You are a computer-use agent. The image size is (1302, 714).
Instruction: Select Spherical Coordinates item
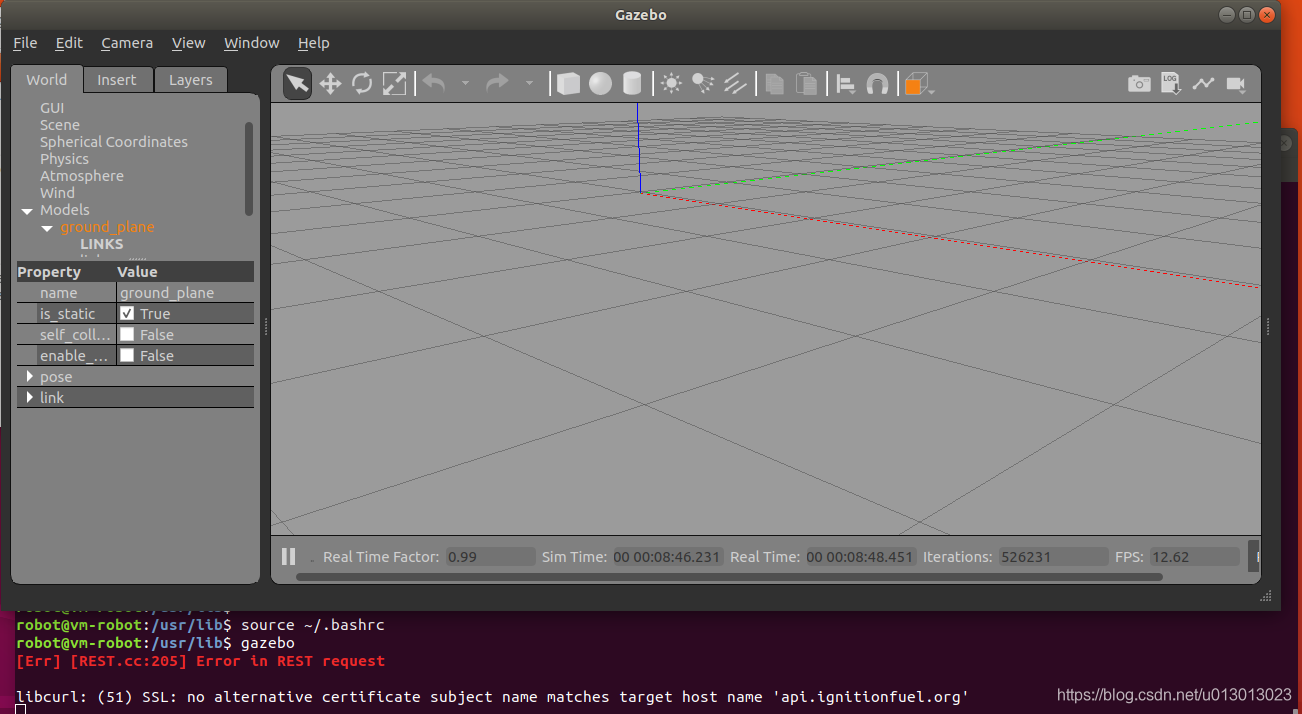click(x=114, y=142)
